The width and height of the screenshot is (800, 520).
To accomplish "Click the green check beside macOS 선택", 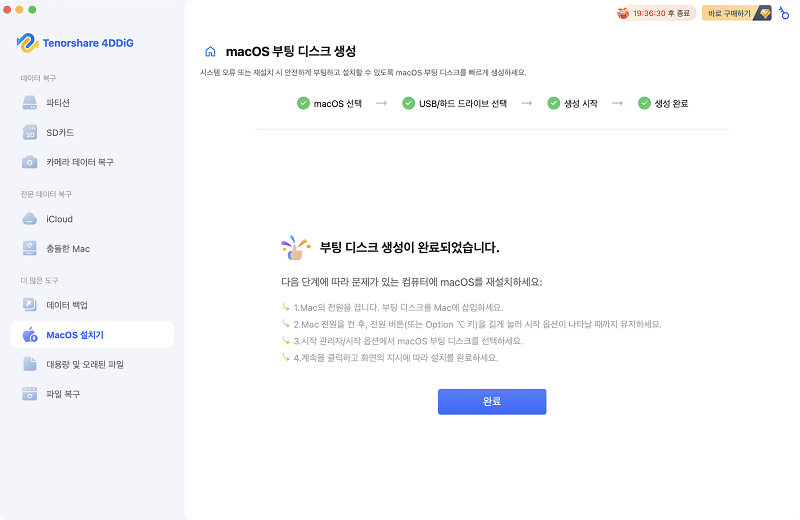I will [x=304, y=103].
